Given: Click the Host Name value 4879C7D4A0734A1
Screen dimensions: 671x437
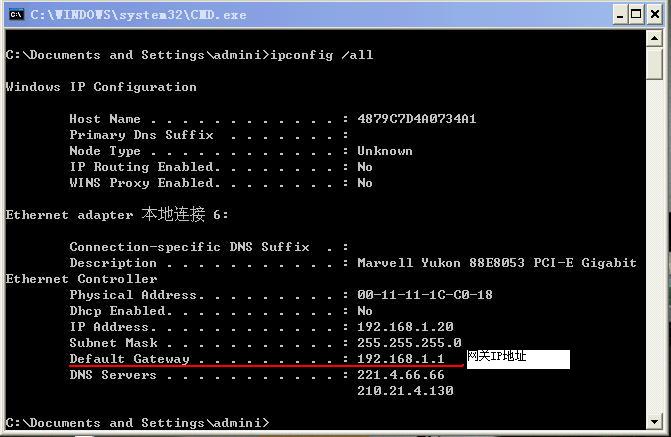Looking at the screenshot, I should click(x=416, y=119).
